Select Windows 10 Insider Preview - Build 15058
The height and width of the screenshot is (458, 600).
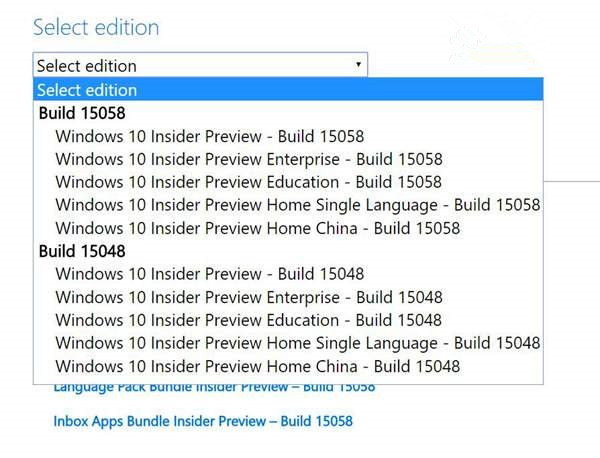(x=210, y=136)
